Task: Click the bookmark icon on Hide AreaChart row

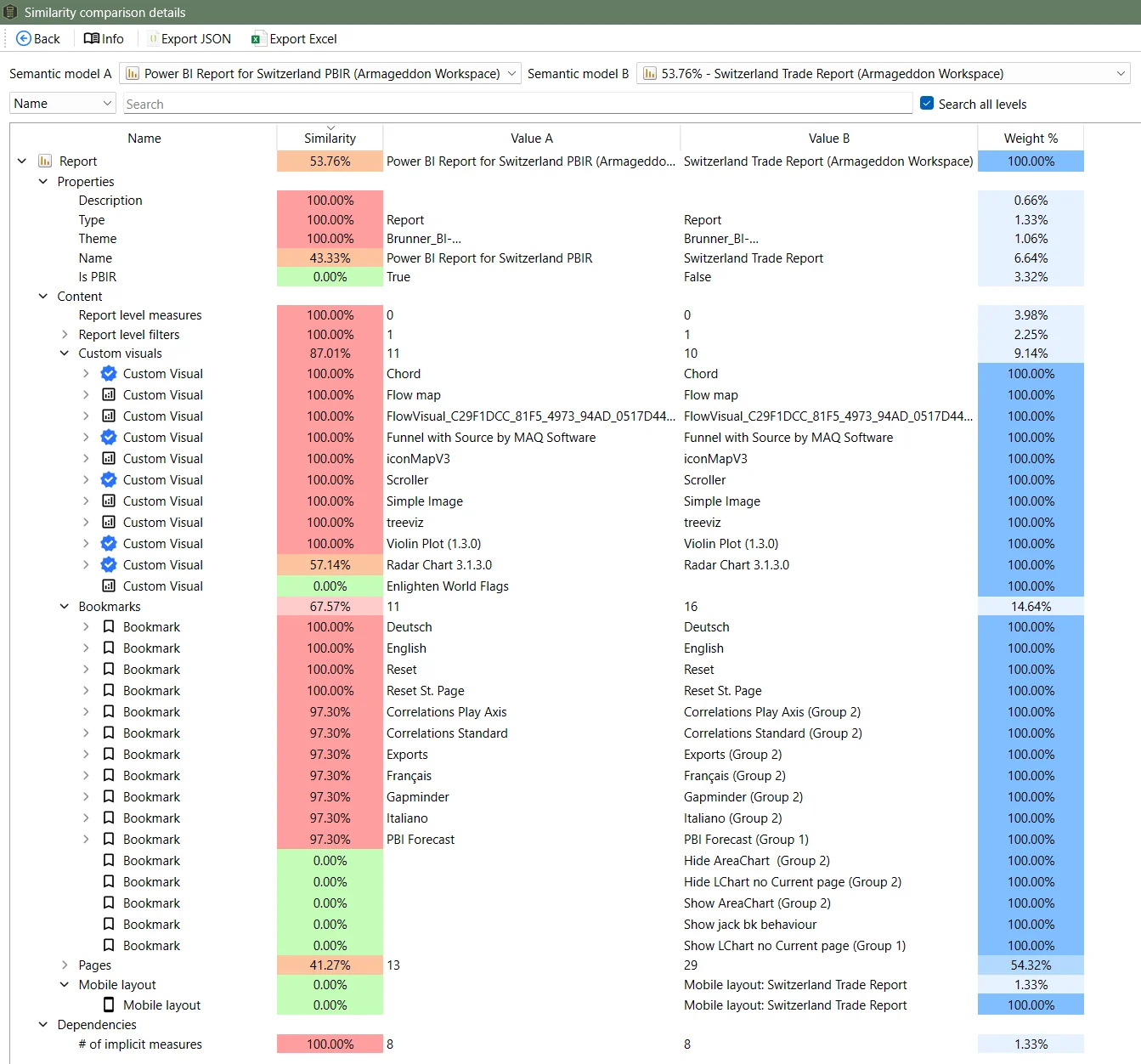Action: coord(109,860)
